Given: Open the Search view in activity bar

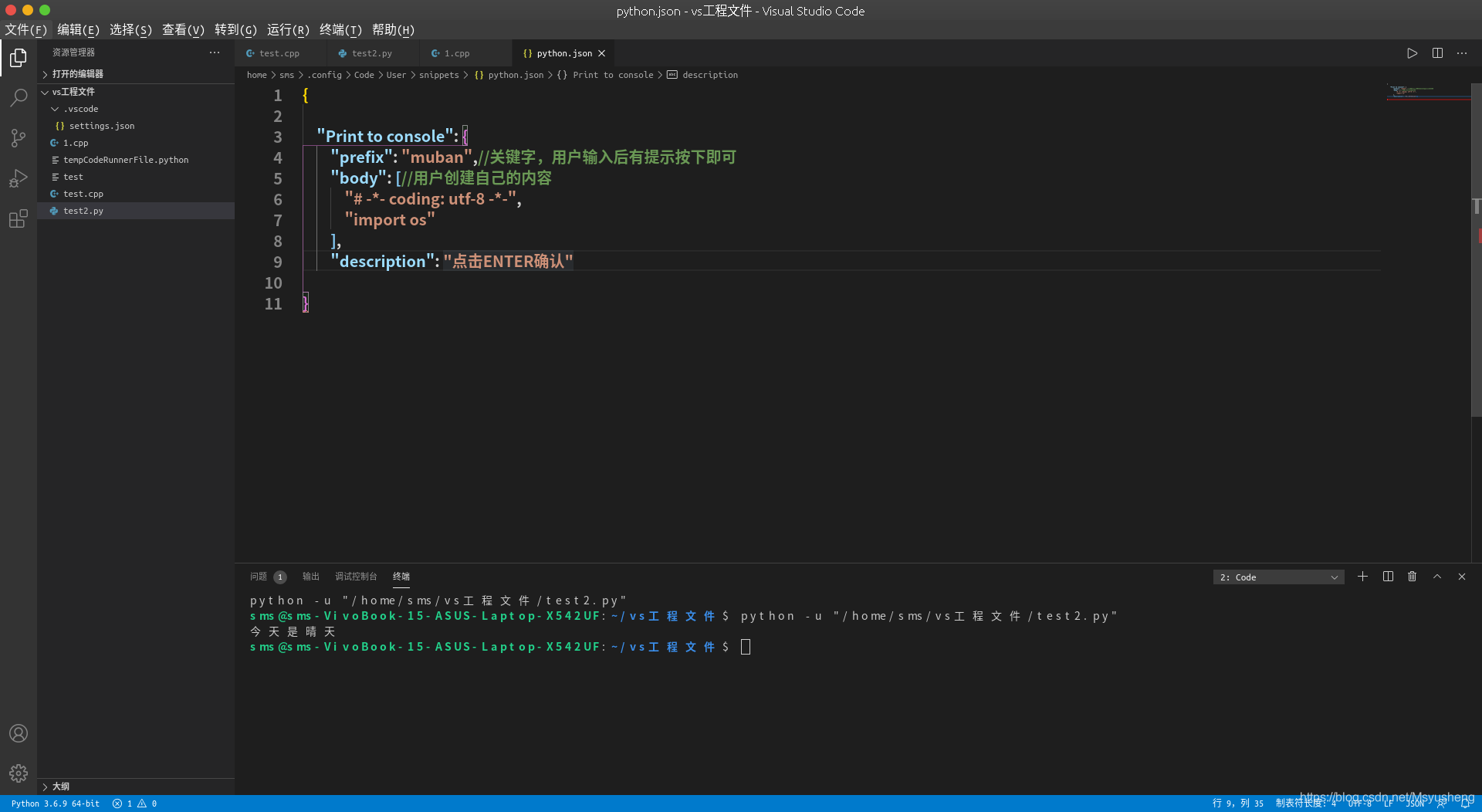Looking at the screenshot, I should (19, 98).
